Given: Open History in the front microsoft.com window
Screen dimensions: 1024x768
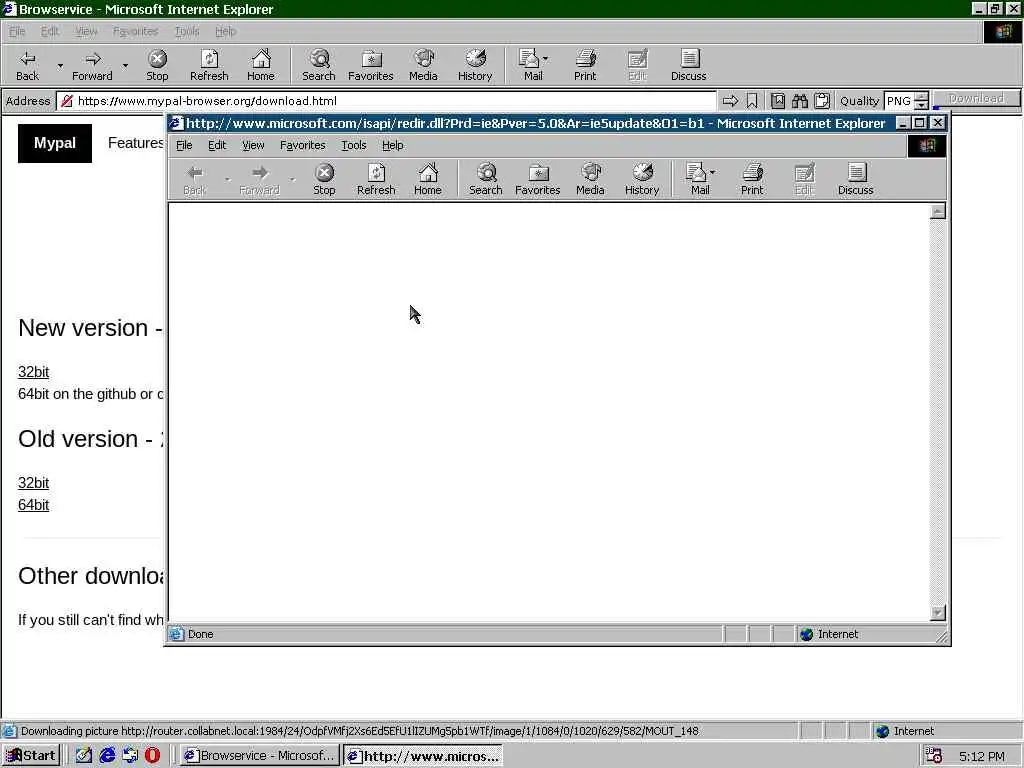Looking at the screenshot, I should (x=642, y=180).
